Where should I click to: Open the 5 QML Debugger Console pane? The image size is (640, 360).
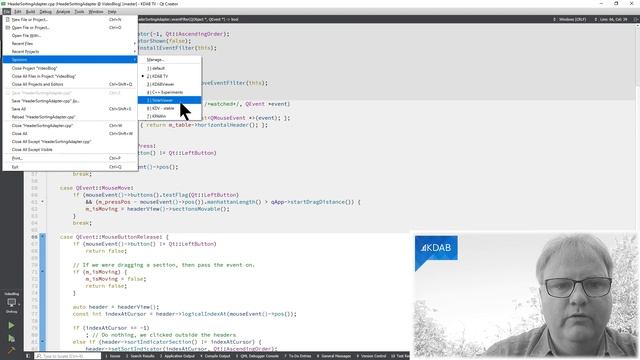click(x=258, y=356)
